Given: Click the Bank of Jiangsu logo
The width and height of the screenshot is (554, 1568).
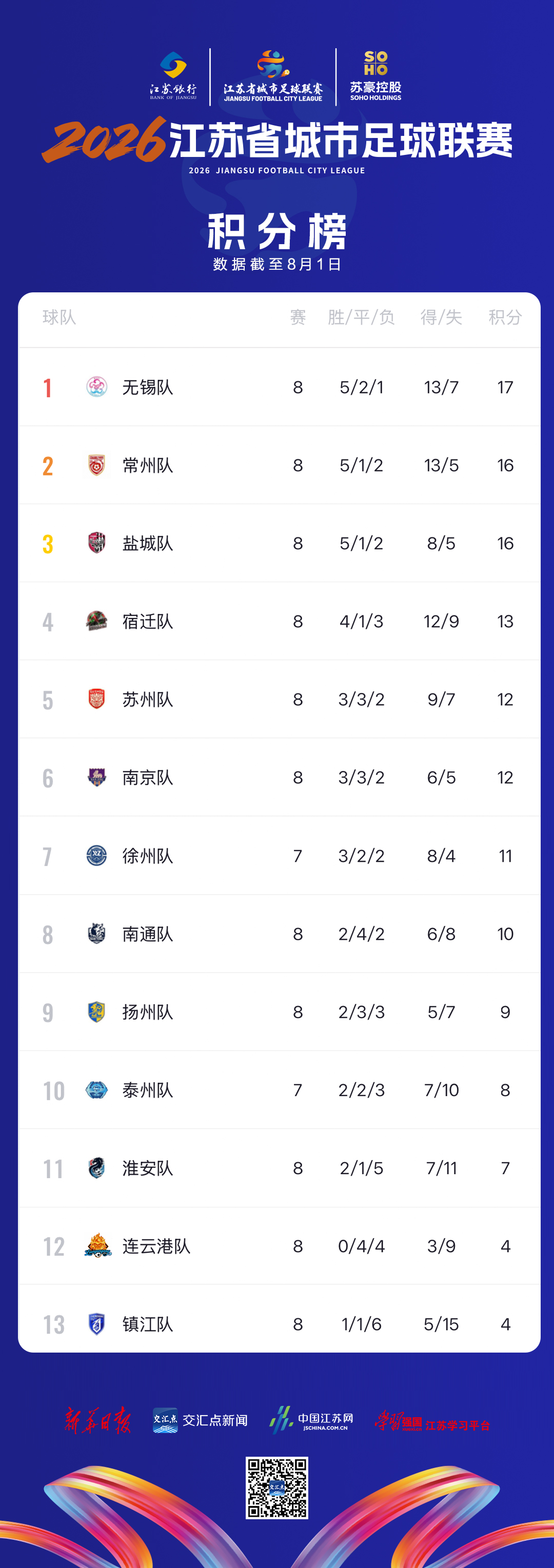Looking at the screenshot, I should tap(173, 75).
